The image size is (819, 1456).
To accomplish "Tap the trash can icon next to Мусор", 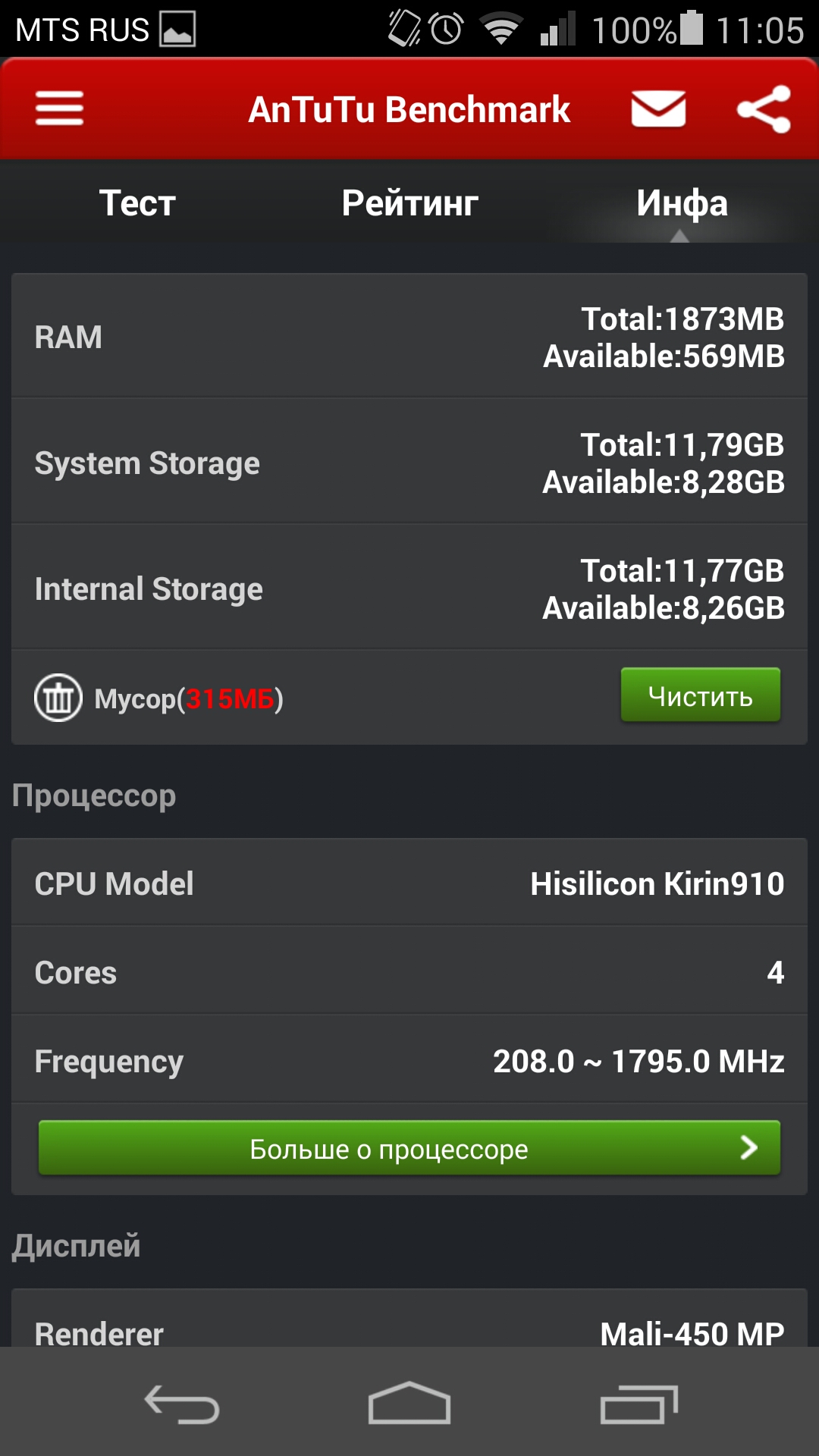I will click(58, 698).
